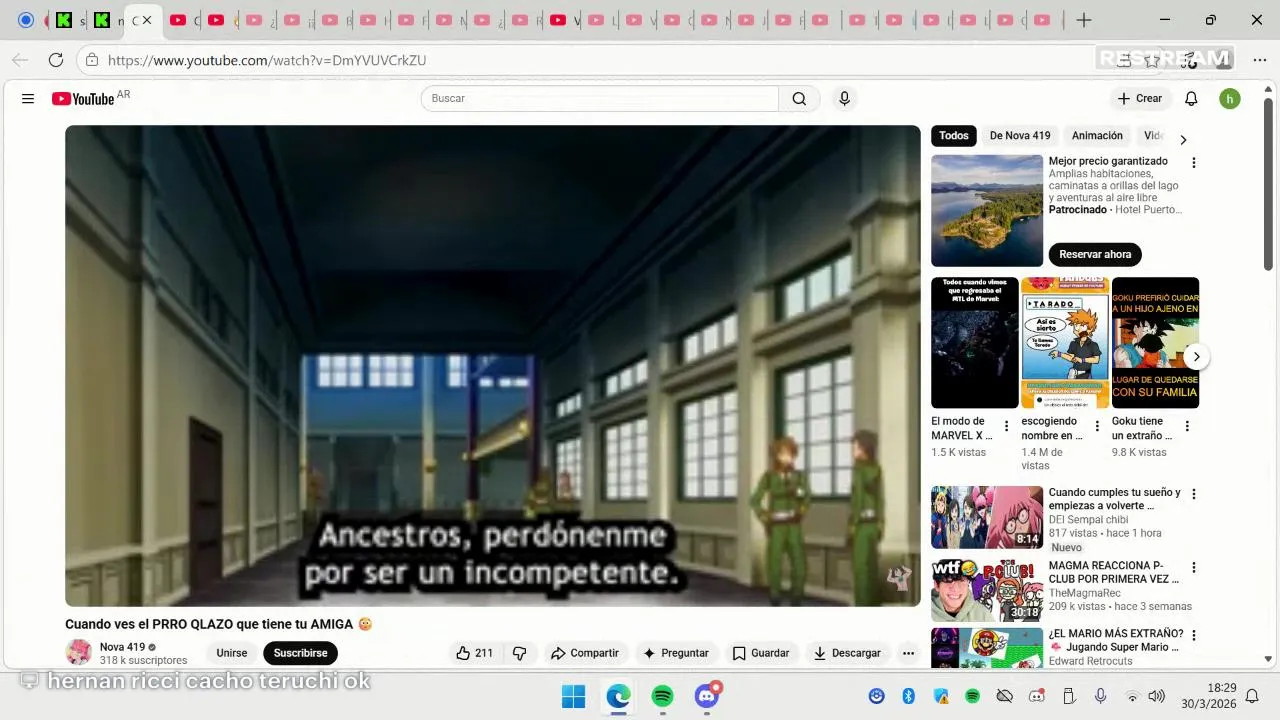Switch to the first green K tab
The image size is (1280, 720).
[64, 20]
